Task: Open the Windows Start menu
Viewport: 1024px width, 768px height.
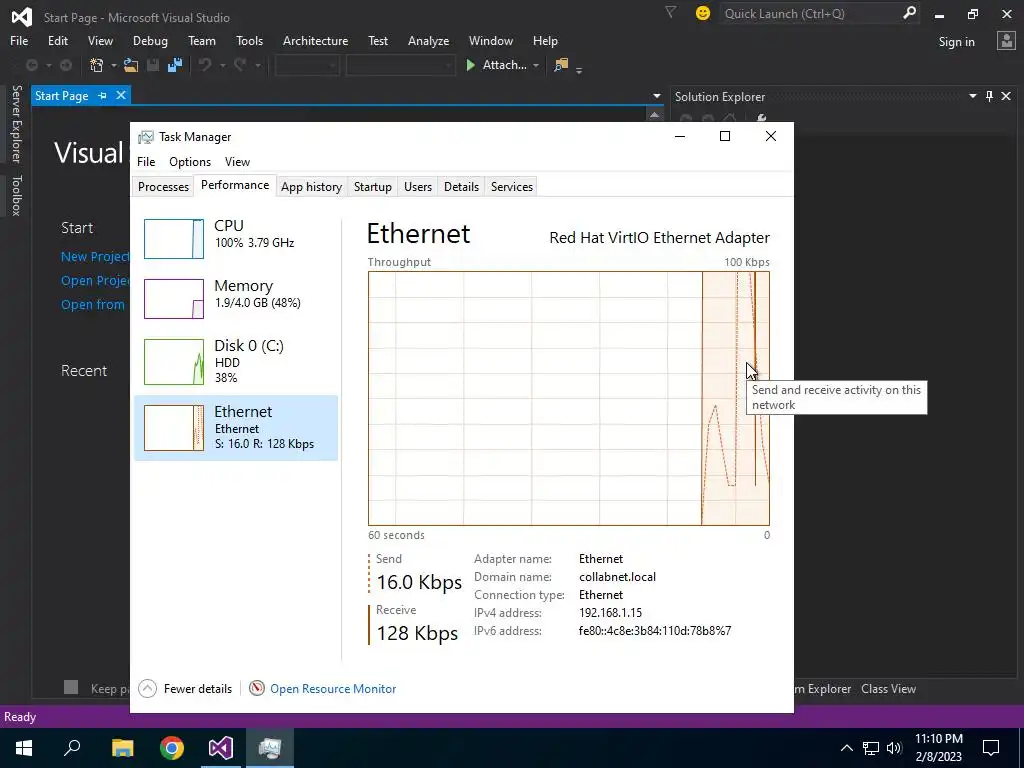Action: 24,748
